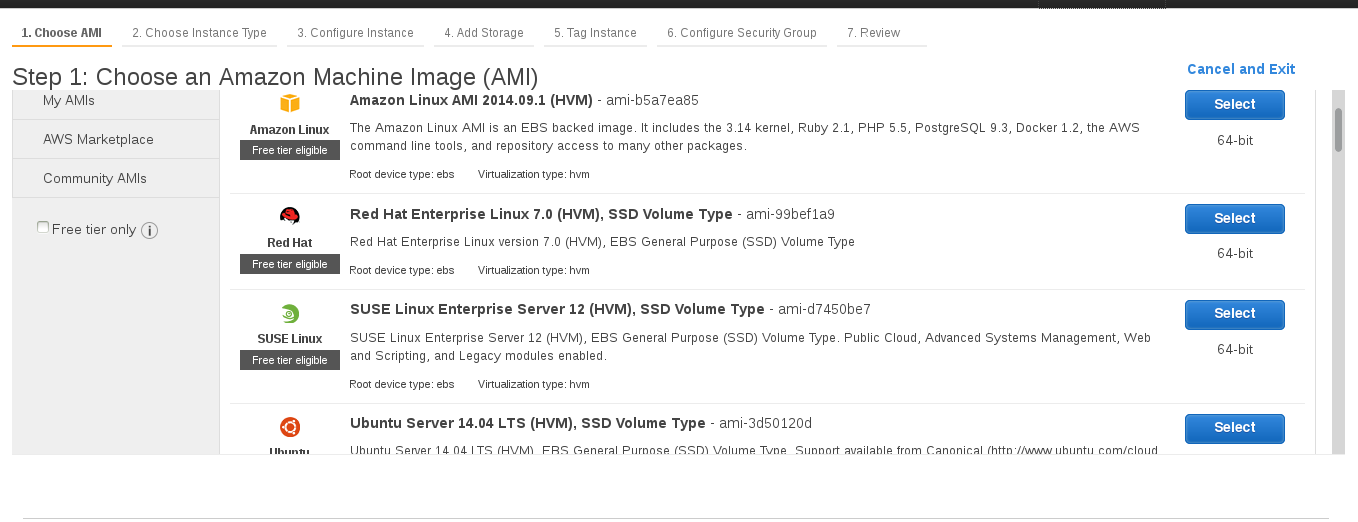Click the 64-bit label under Red Hat Select

pos(1235,254)
